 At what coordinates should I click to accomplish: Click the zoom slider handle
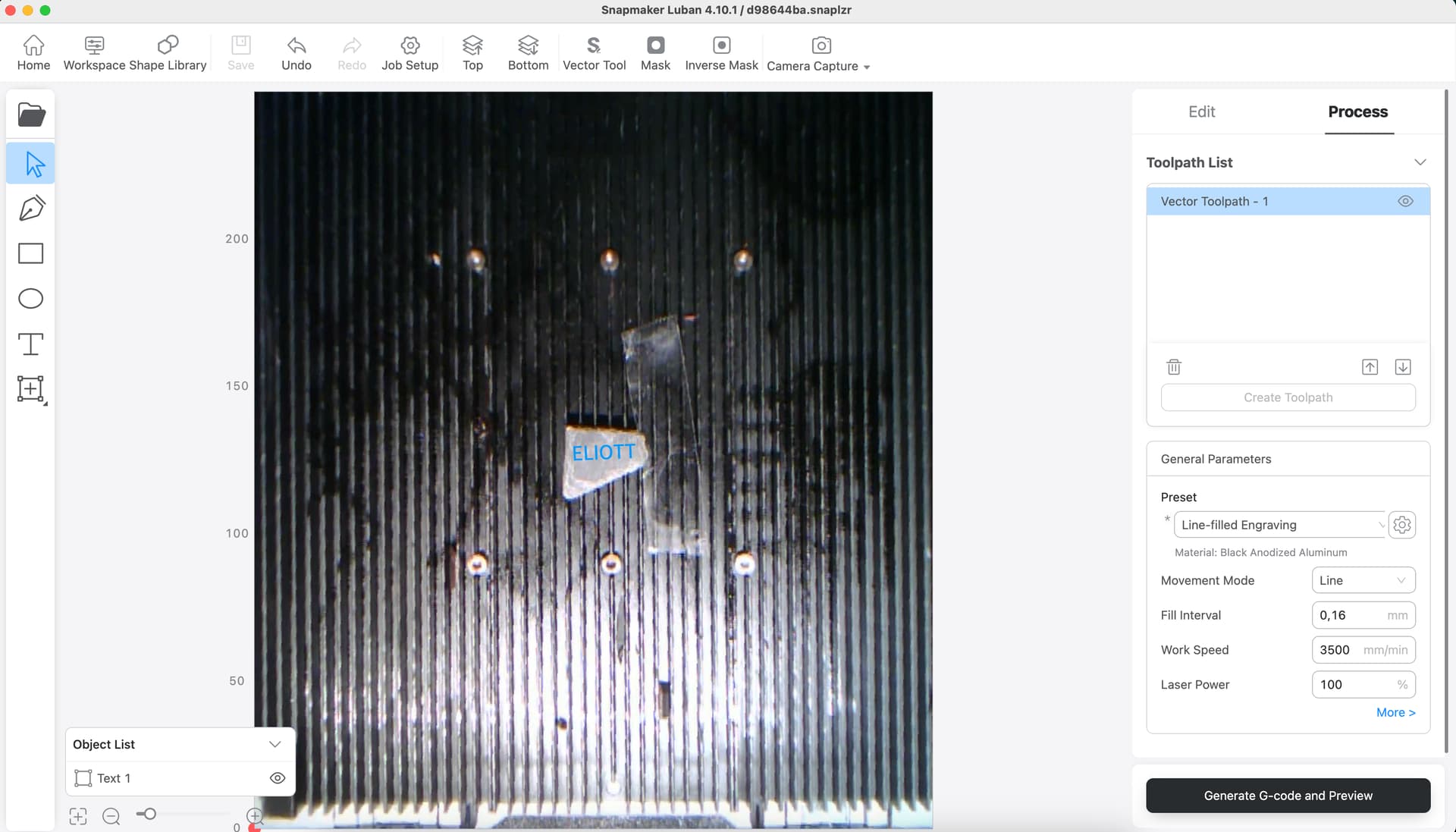coord(149,814)
